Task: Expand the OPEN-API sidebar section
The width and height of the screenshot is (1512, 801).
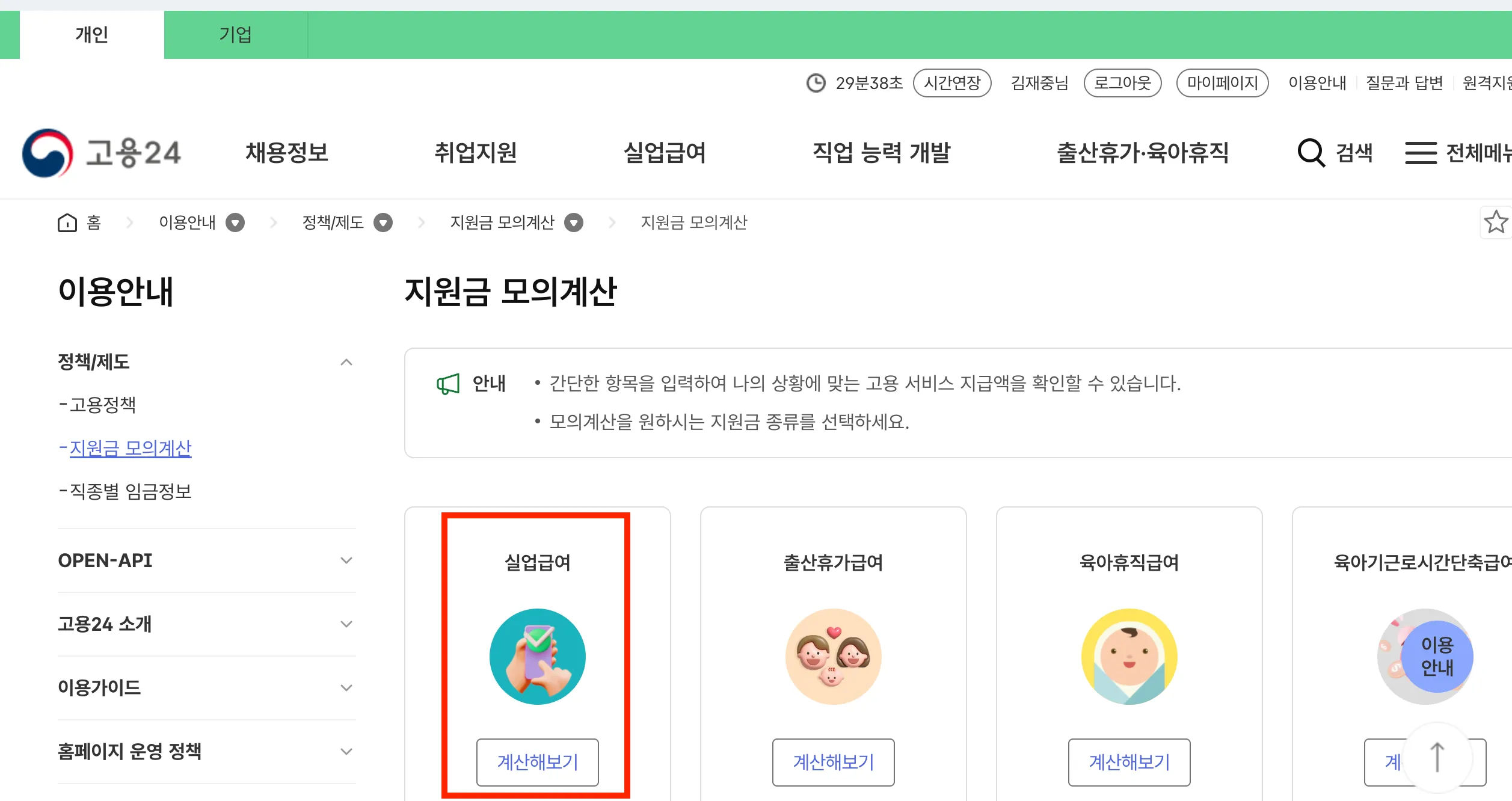Action: pos(346,560)
